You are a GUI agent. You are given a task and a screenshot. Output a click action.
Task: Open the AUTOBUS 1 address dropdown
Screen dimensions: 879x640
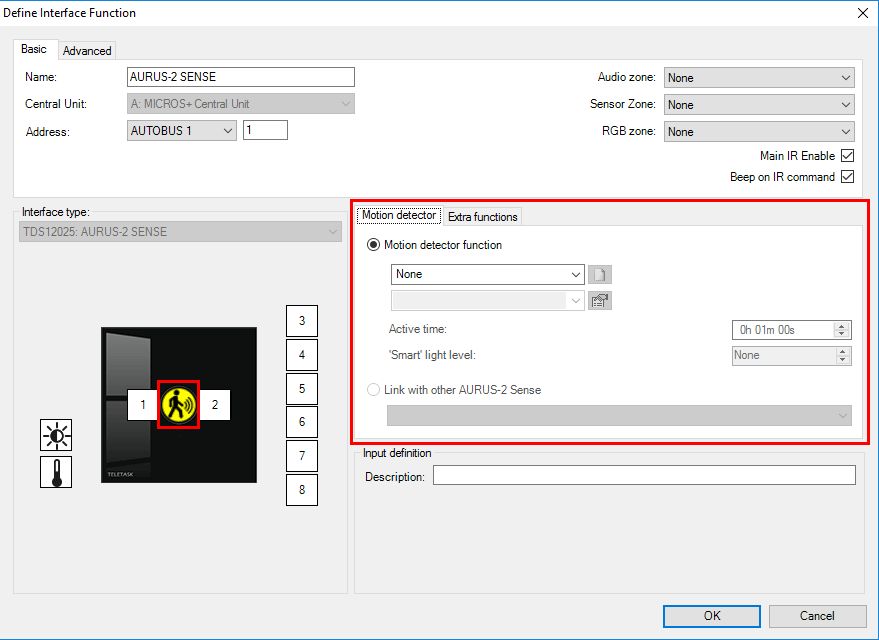182,130
